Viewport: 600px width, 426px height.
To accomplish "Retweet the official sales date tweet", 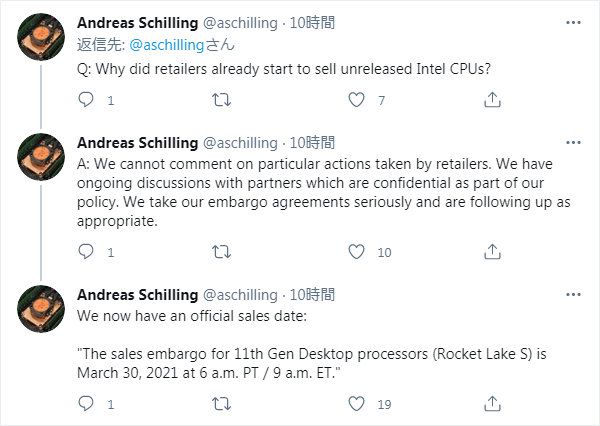I will [x=222, y=404].
